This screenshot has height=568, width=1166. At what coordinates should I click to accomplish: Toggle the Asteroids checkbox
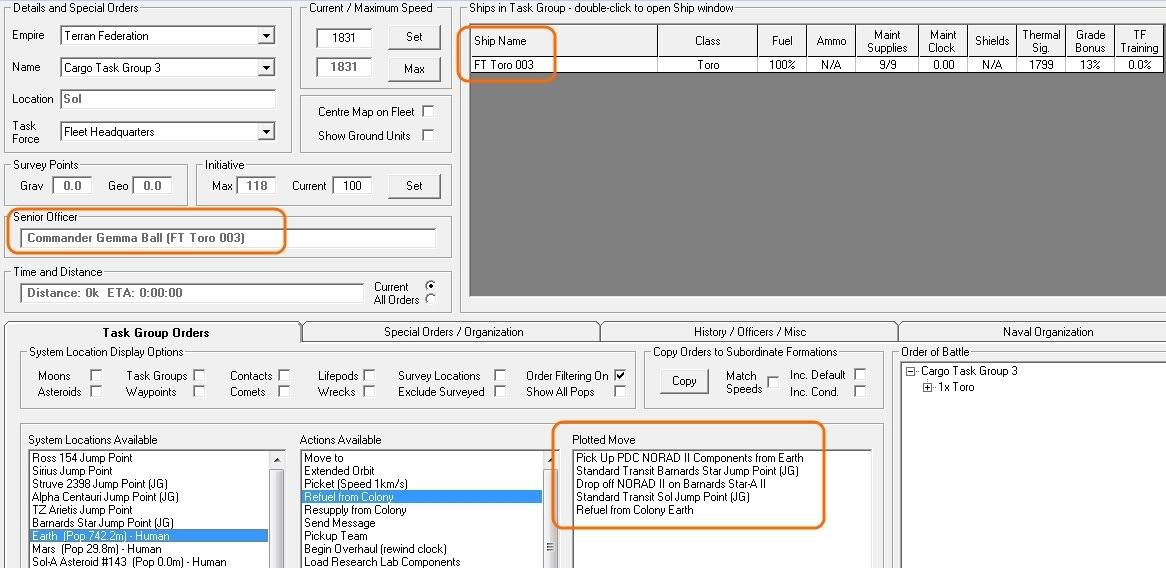pos(95,392)
